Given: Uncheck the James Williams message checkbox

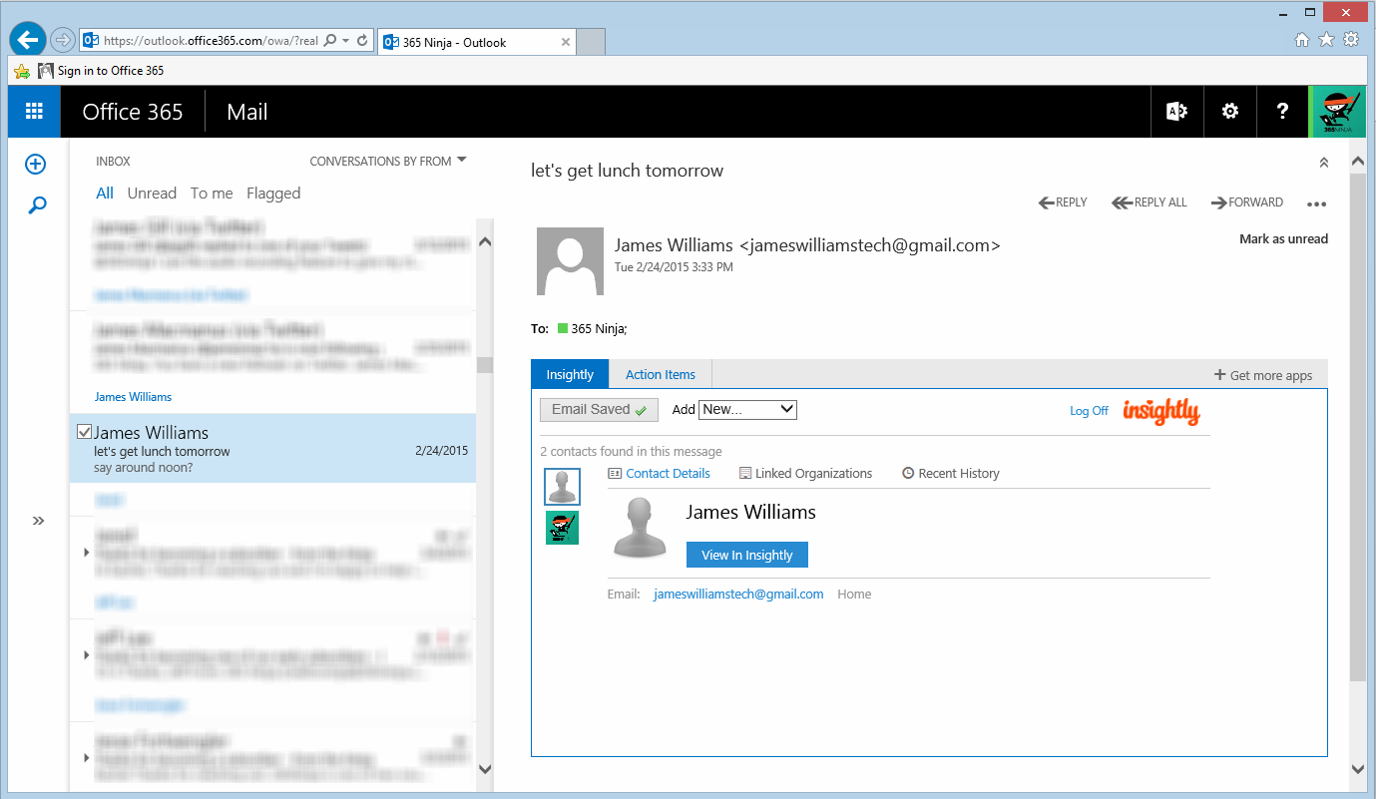Looking at the screenshot, I should [x=85, y=432].
